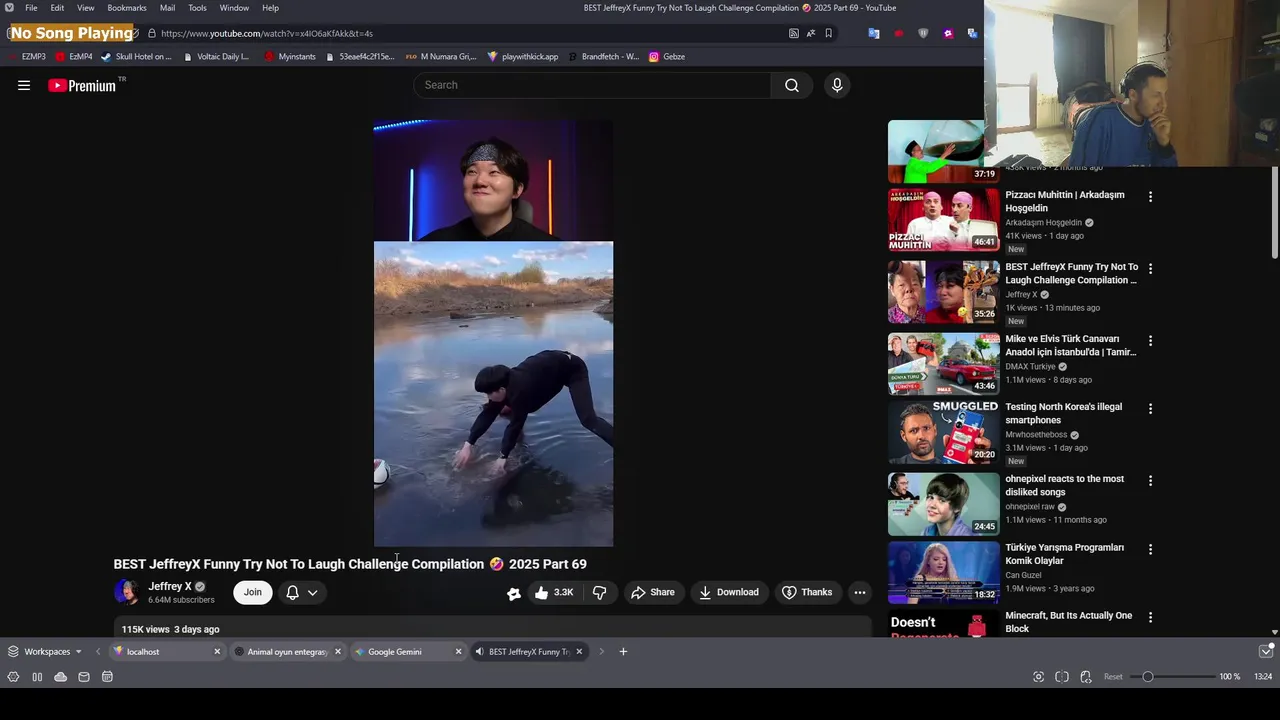This screenshot has width=1280, height=720.
Task: Join the Jeffrey X channel membership
Action: point(252,592)
